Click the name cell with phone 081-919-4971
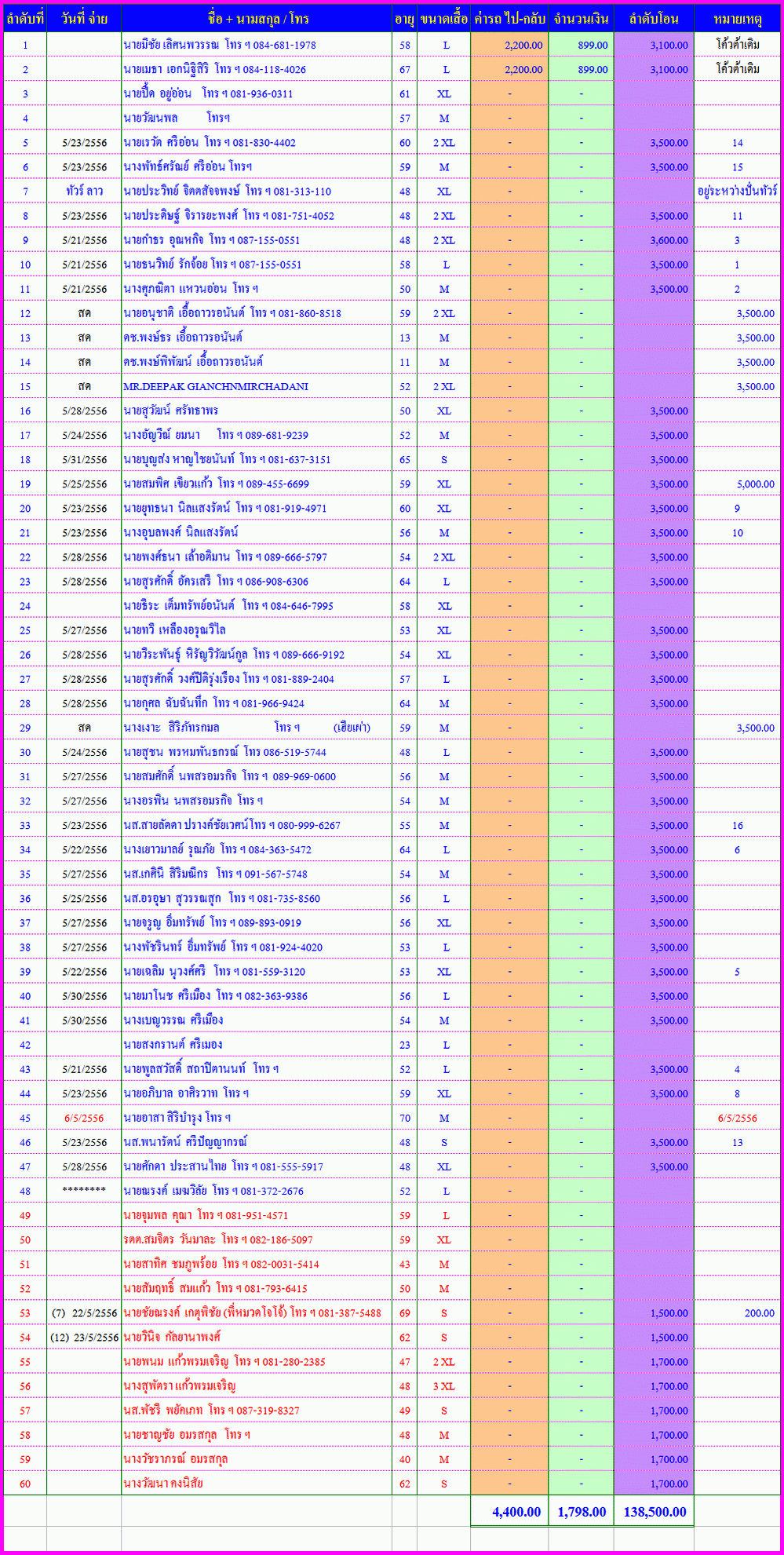Viewport: 784px width, 1555px height. pos(257,508)
